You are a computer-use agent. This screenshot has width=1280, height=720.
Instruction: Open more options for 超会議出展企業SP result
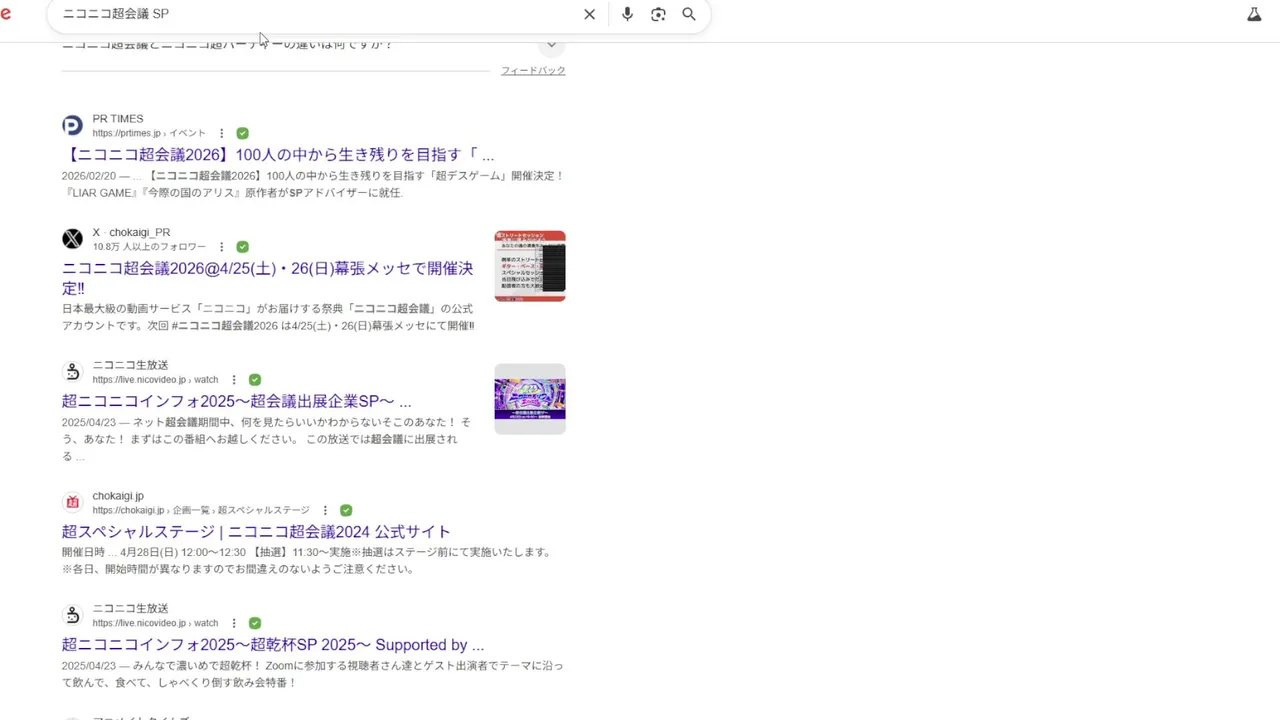[234, 380]
